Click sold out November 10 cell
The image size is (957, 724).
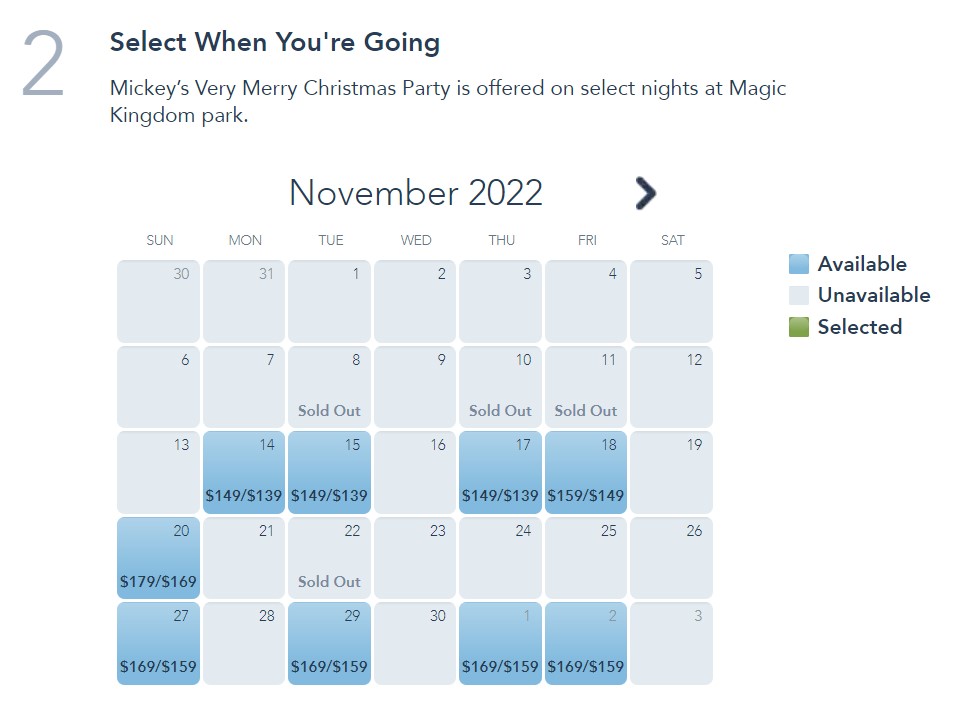[500, 387]
